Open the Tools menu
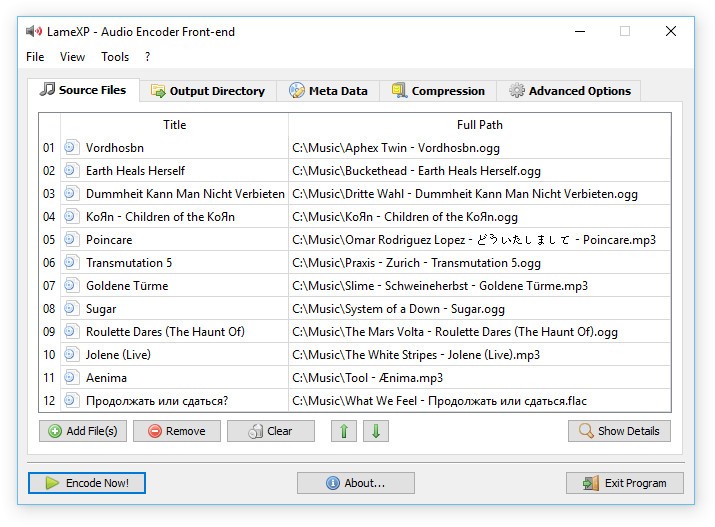Image resolution: width=715 pixels, height=527 pixels. [x=115, y=57]
